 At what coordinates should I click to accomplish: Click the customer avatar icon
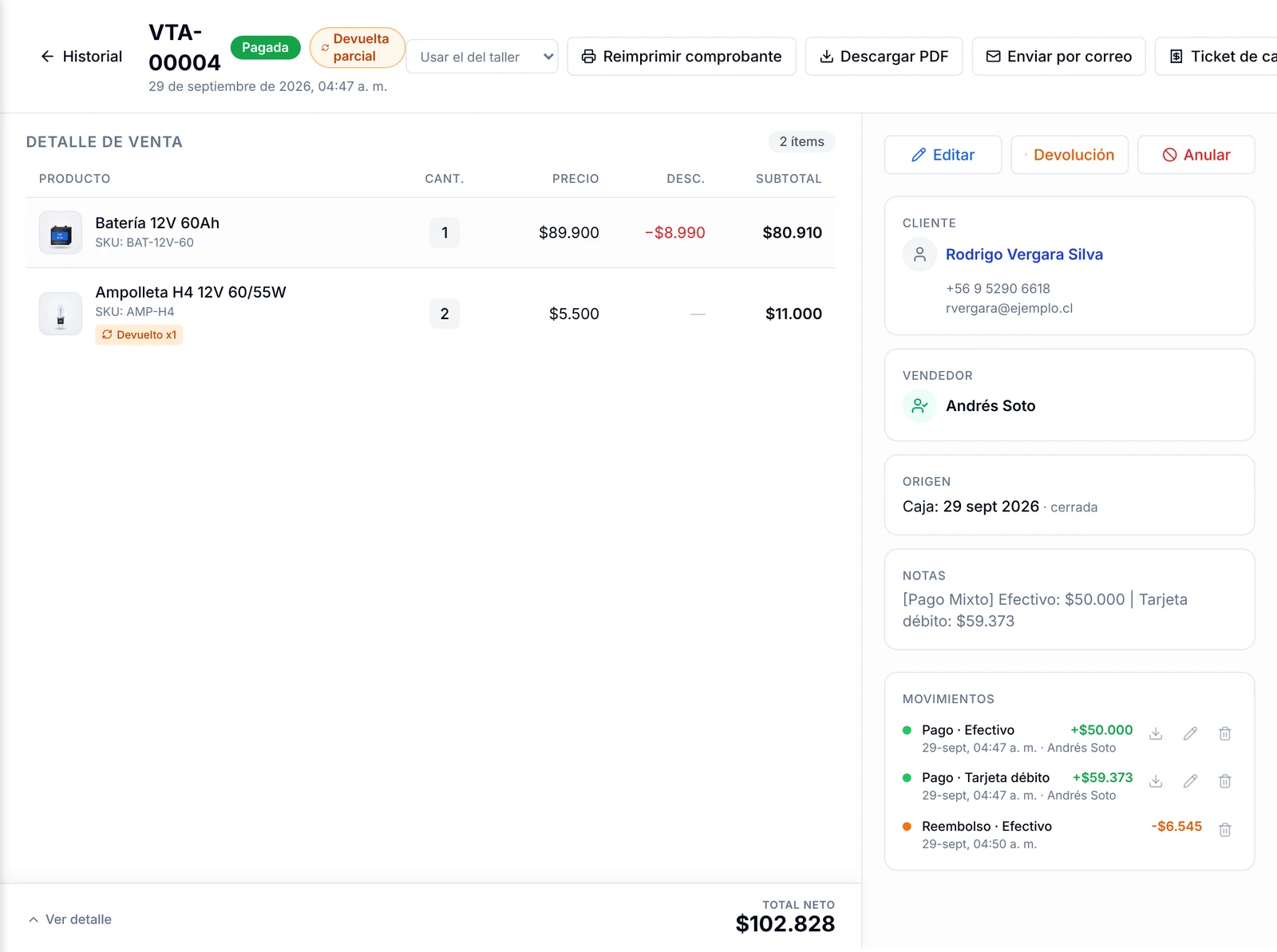(919, 255)
